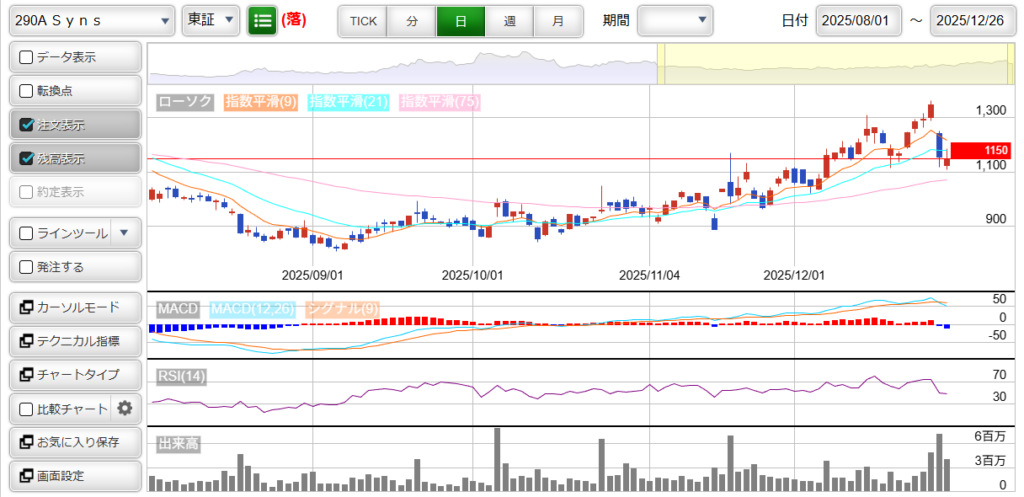Click the start date field 2025/08/01
The width and height of the screenshot is (1024, 497).
858,21
